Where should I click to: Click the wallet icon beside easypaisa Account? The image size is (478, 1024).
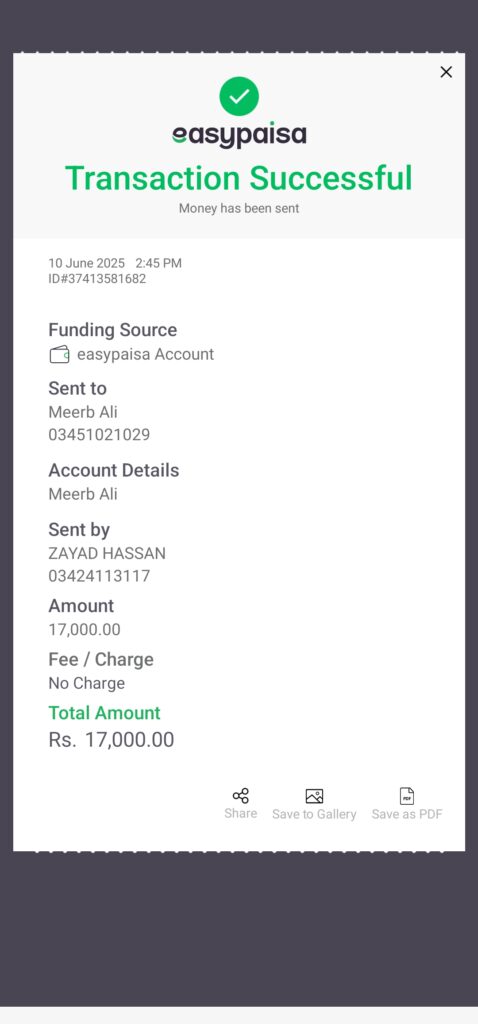pyautogui.click(x=59, y=355)
